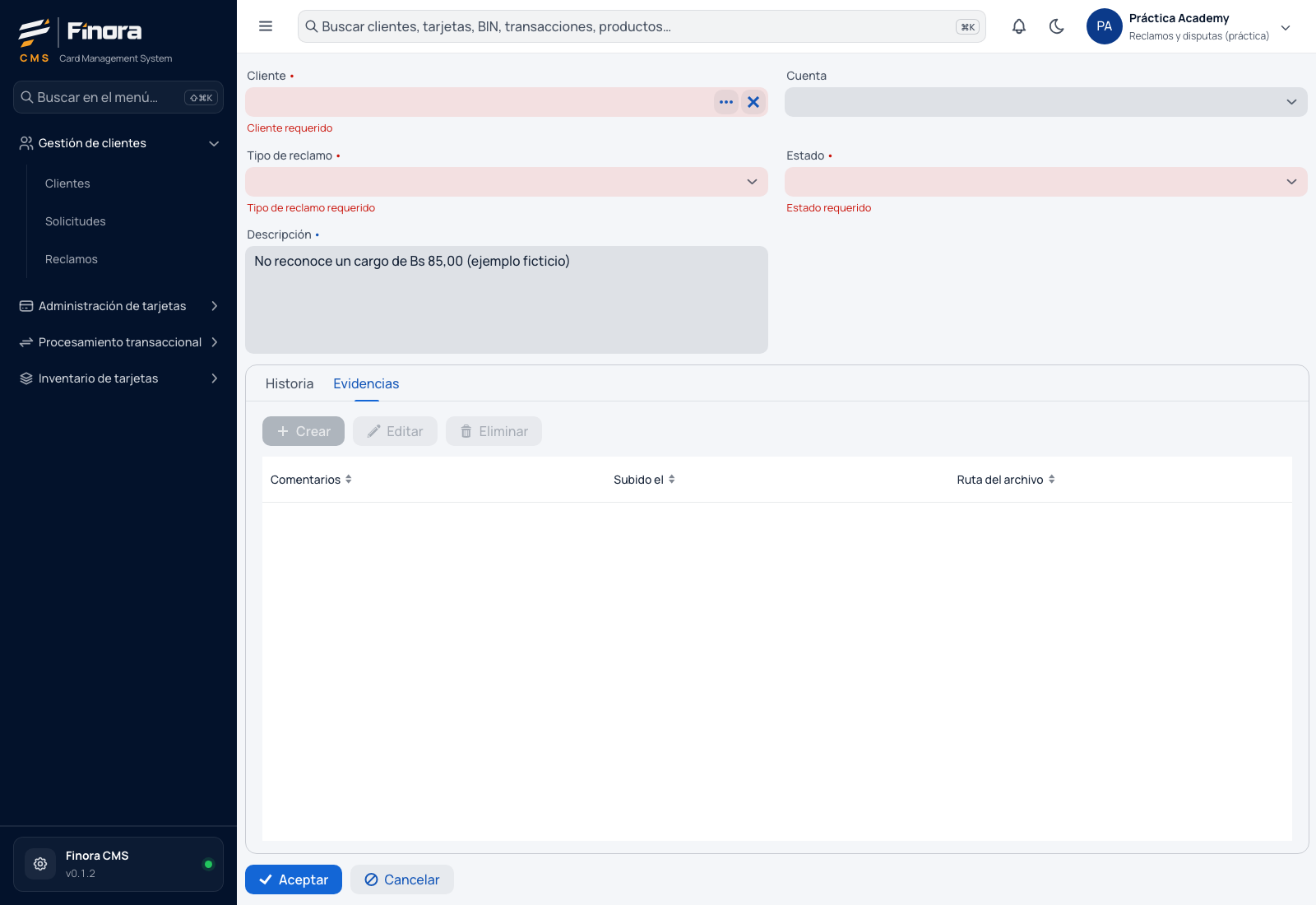
Task: Focus the global search field
Action: pos(642,26)
